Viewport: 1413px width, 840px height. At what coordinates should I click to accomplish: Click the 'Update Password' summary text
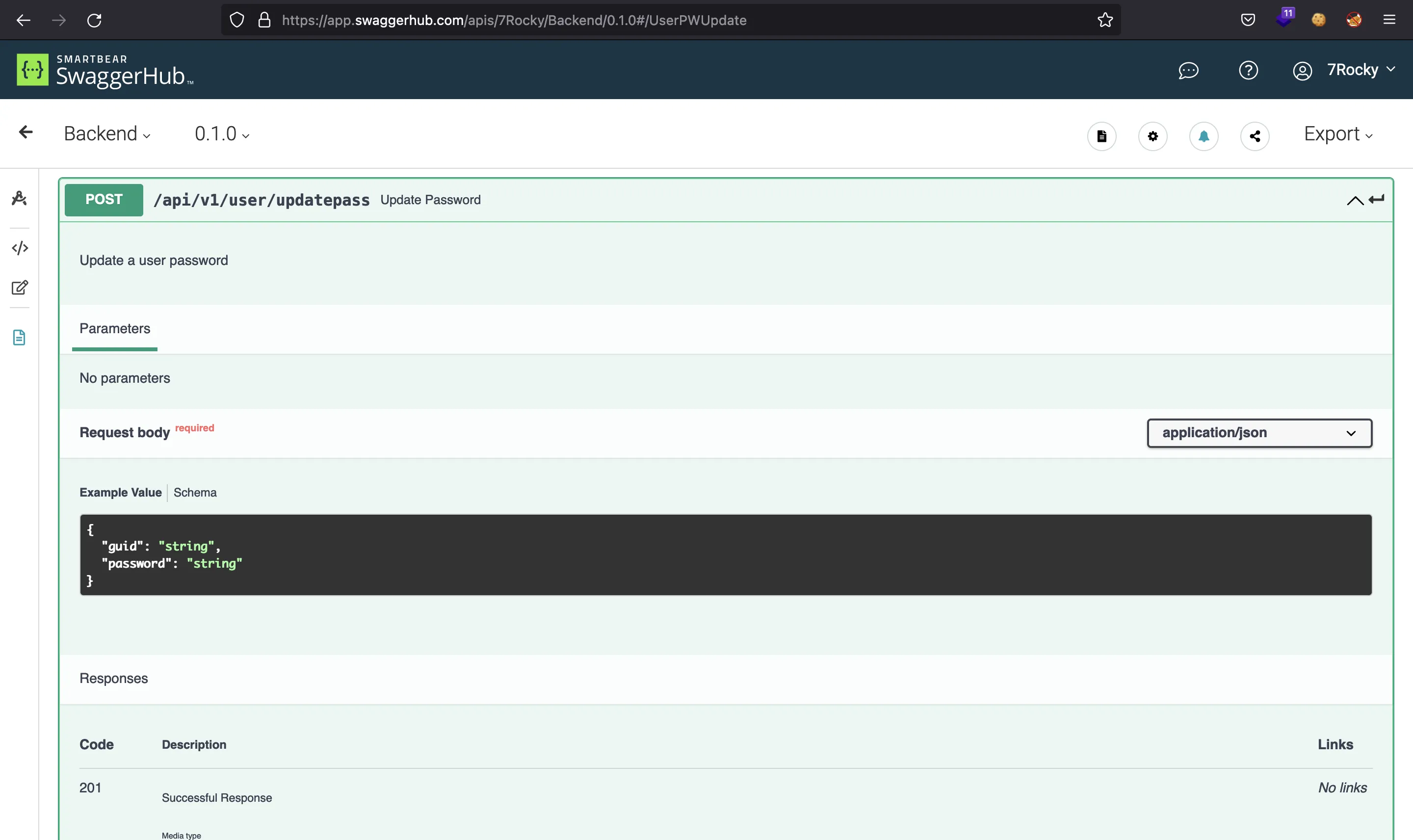pos(431,200)
